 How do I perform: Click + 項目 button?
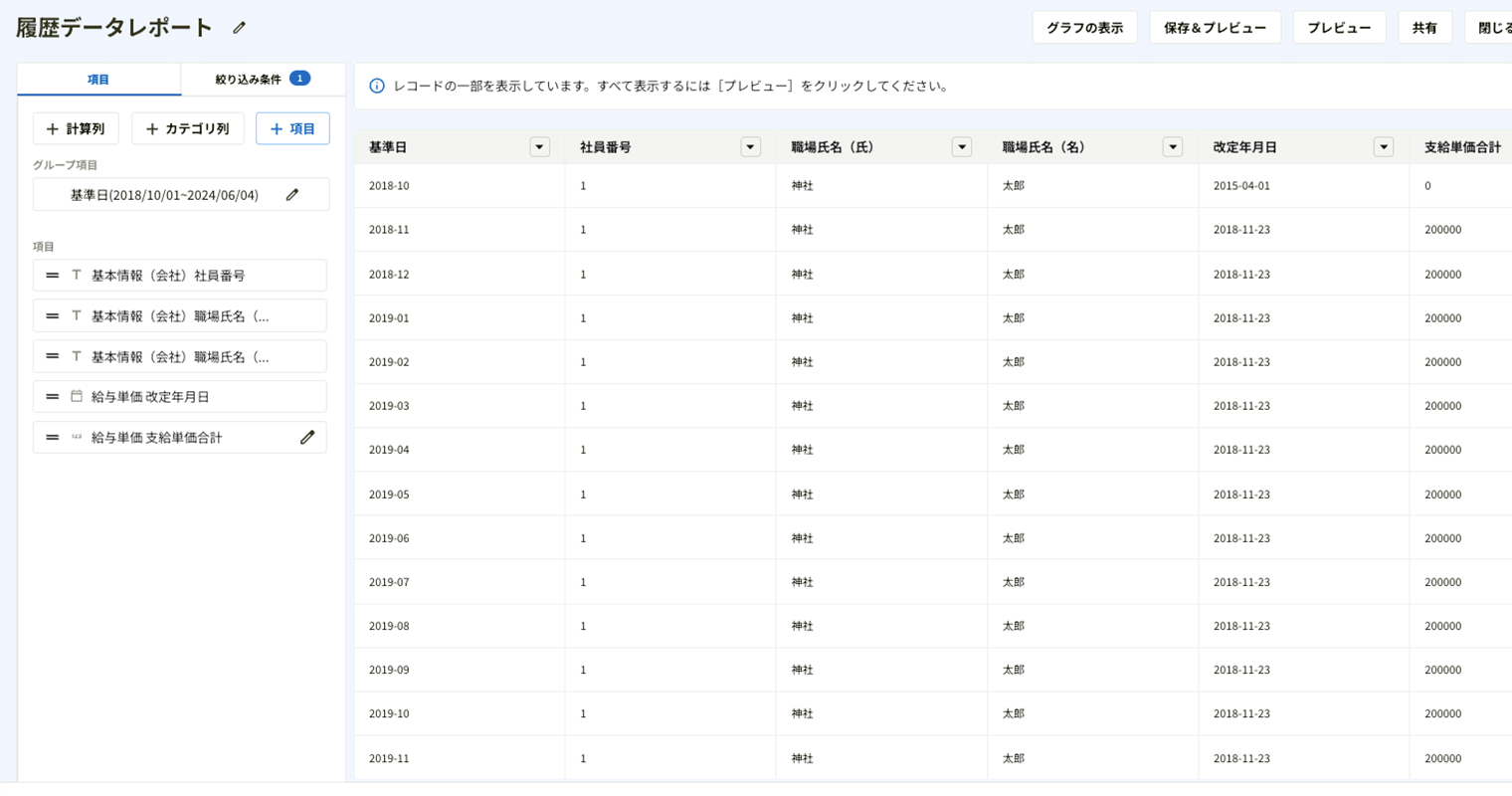pos(292,128)
